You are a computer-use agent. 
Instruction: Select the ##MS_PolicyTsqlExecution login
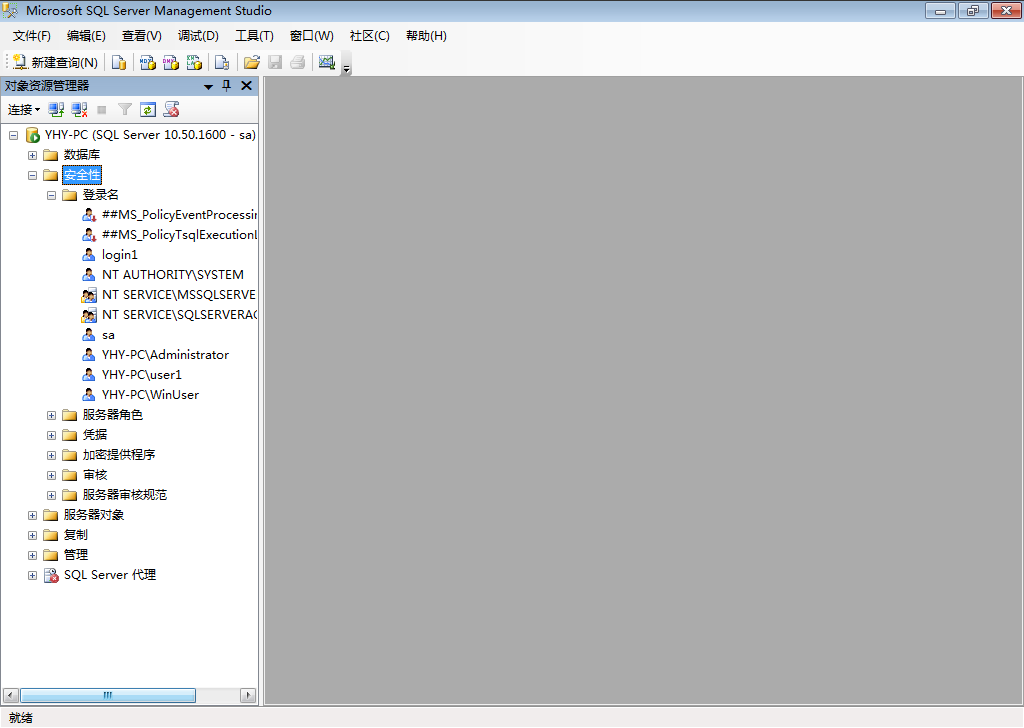point(179,234)
